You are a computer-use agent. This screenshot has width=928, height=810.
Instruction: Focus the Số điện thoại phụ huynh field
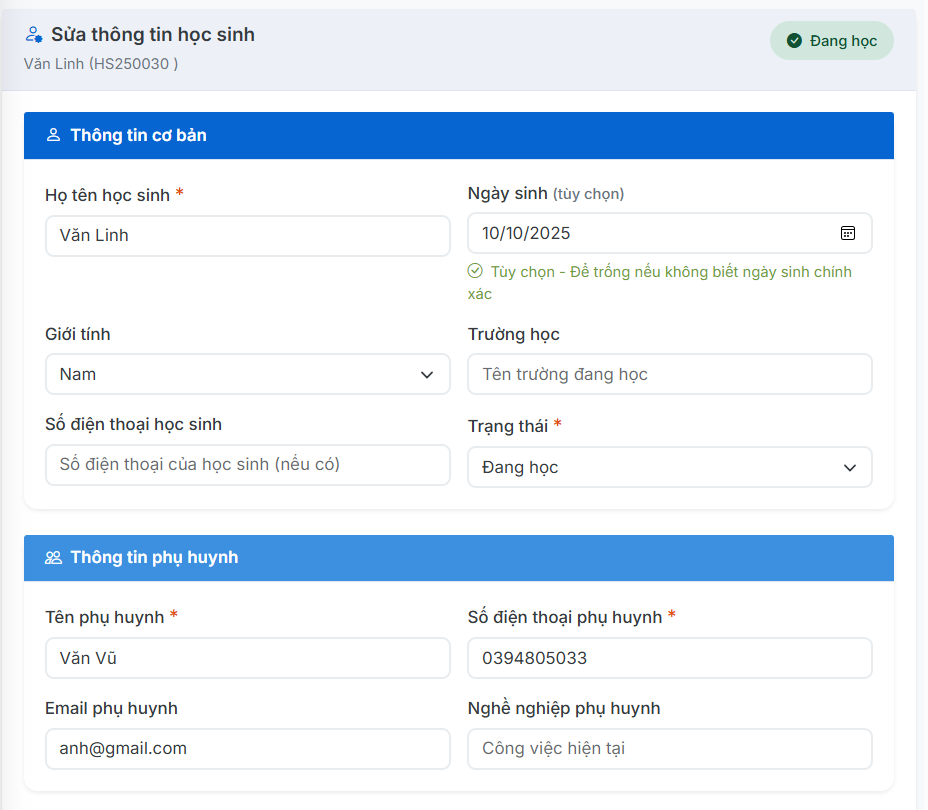(x=669, y=658)
